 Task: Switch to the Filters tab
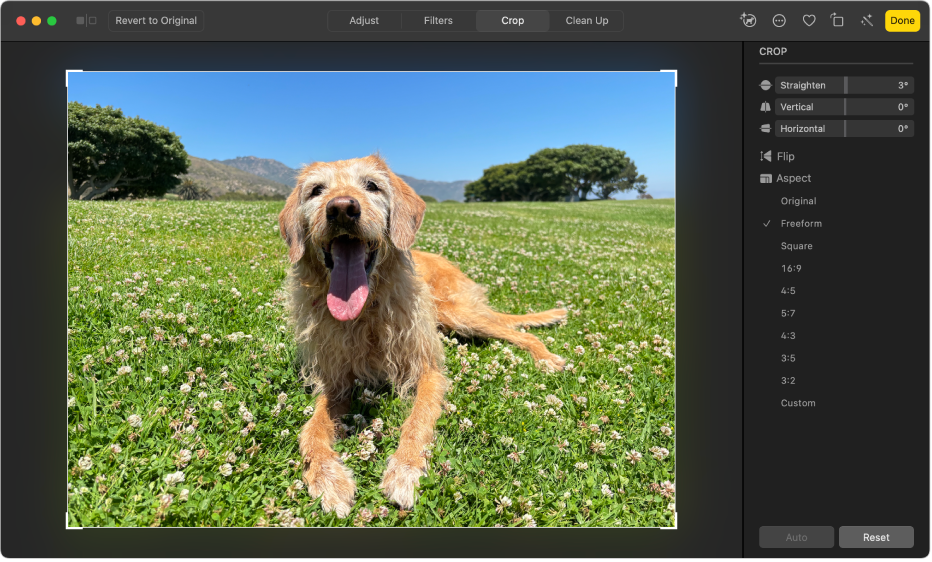(x=438, y=20)
